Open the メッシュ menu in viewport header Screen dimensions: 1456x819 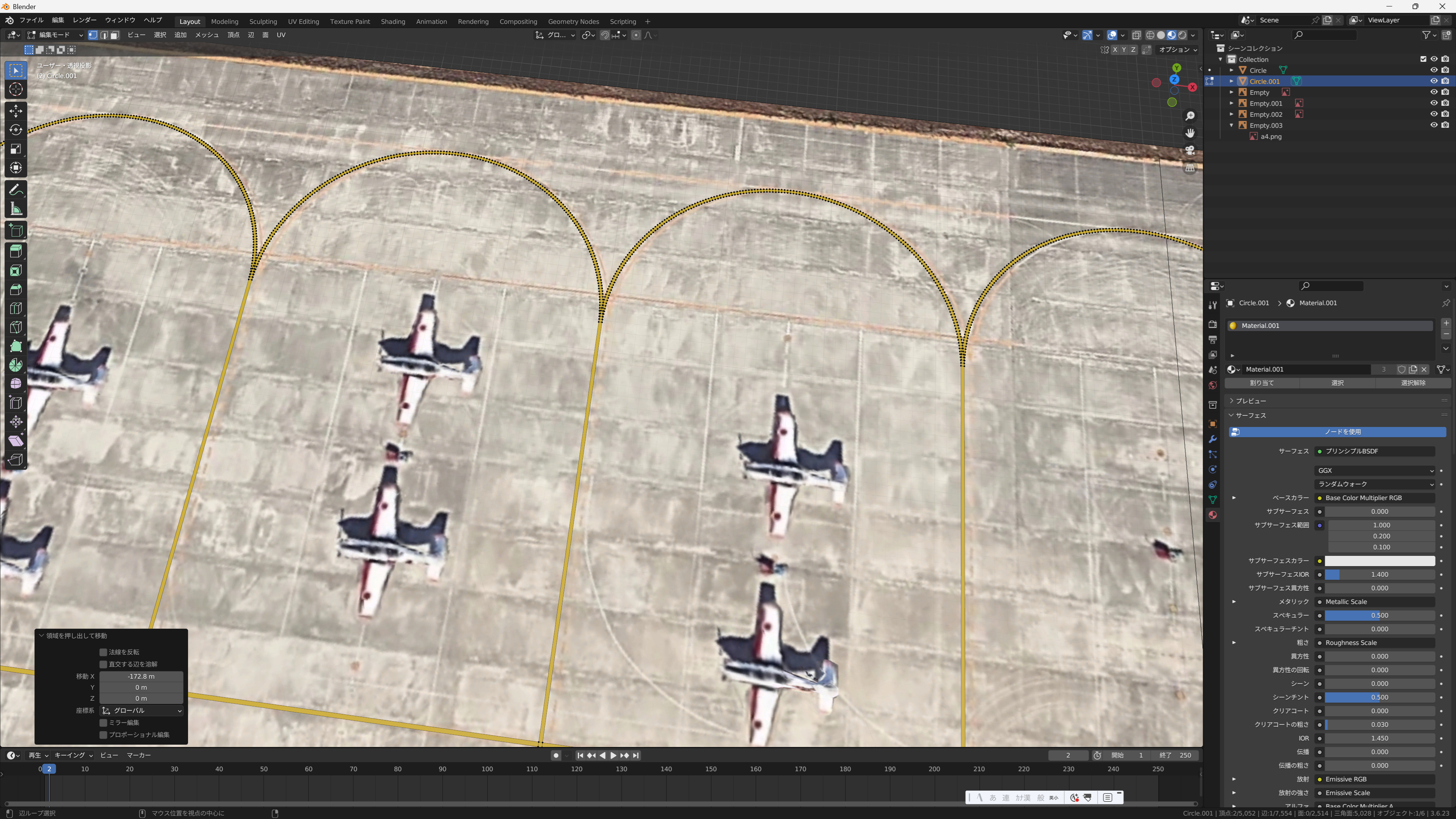[x=207, y=35]
